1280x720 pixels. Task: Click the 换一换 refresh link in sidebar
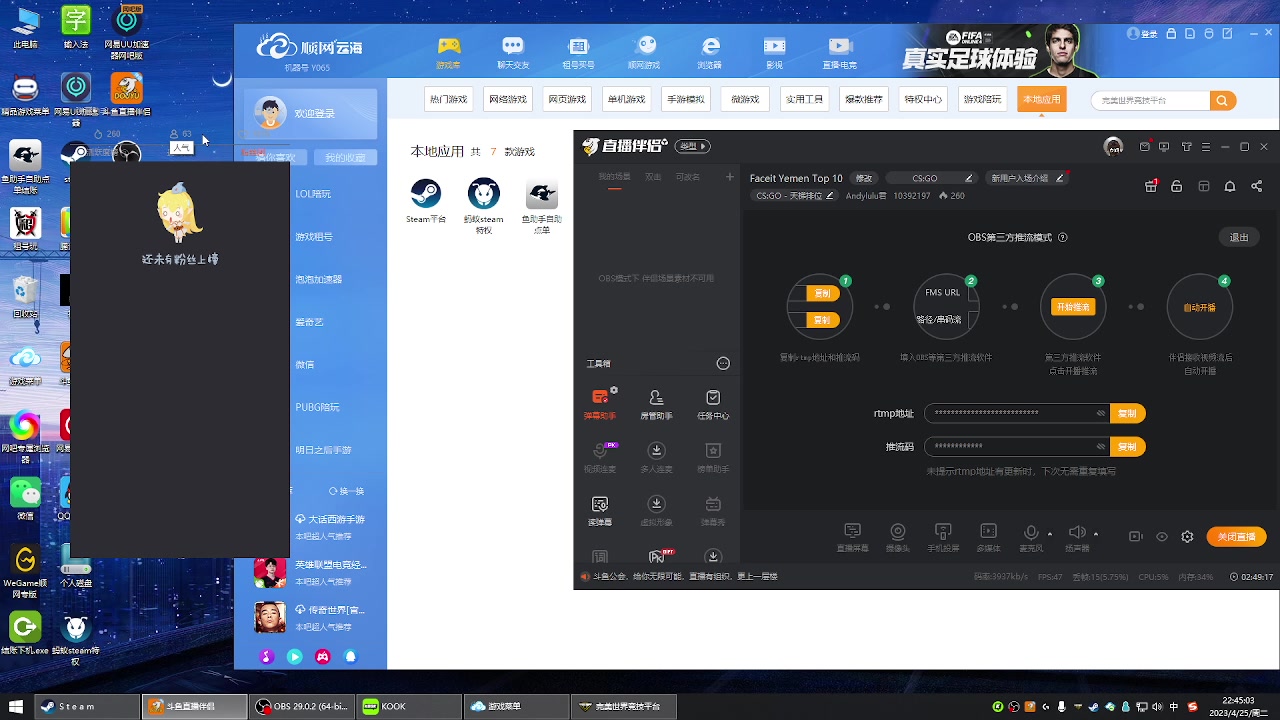coord(346,491)
